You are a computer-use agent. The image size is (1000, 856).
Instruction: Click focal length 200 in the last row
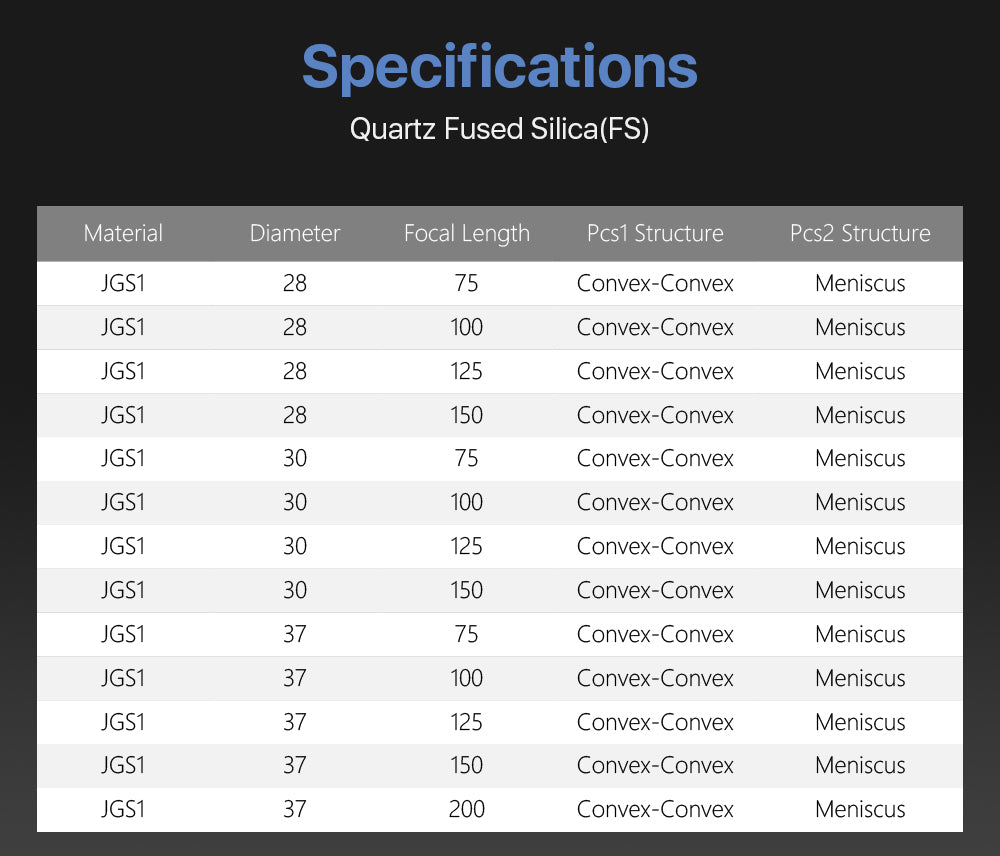click(466, 809)
